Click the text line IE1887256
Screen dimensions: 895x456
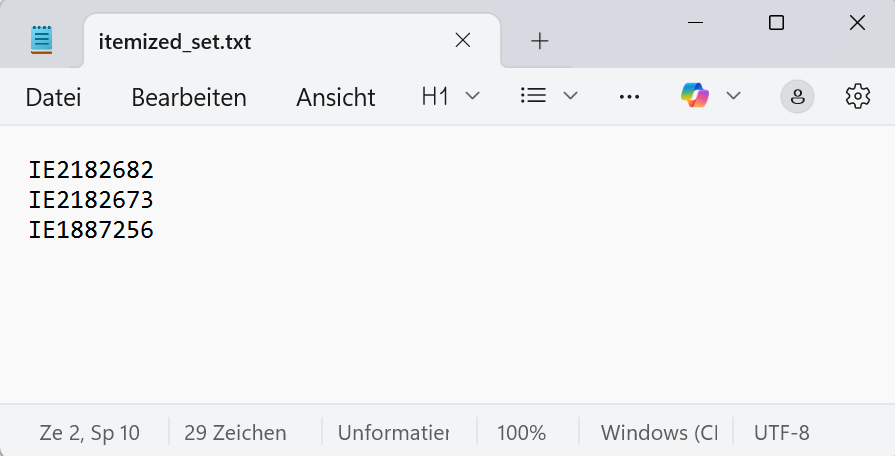coord(91,230)
